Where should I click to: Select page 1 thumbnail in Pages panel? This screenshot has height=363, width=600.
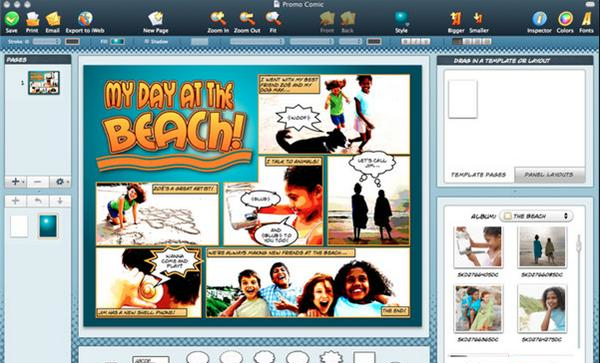44,83
